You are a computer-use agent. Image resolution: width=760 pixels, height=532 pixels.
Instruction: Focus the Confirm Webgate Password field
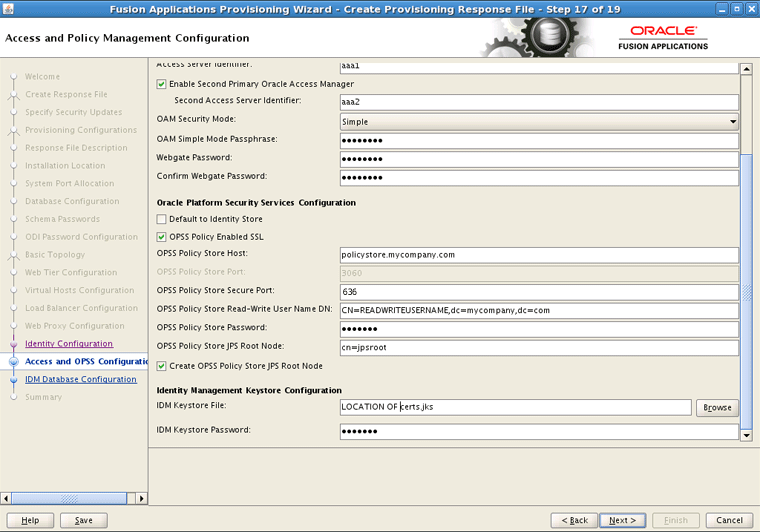click(539, 177)
